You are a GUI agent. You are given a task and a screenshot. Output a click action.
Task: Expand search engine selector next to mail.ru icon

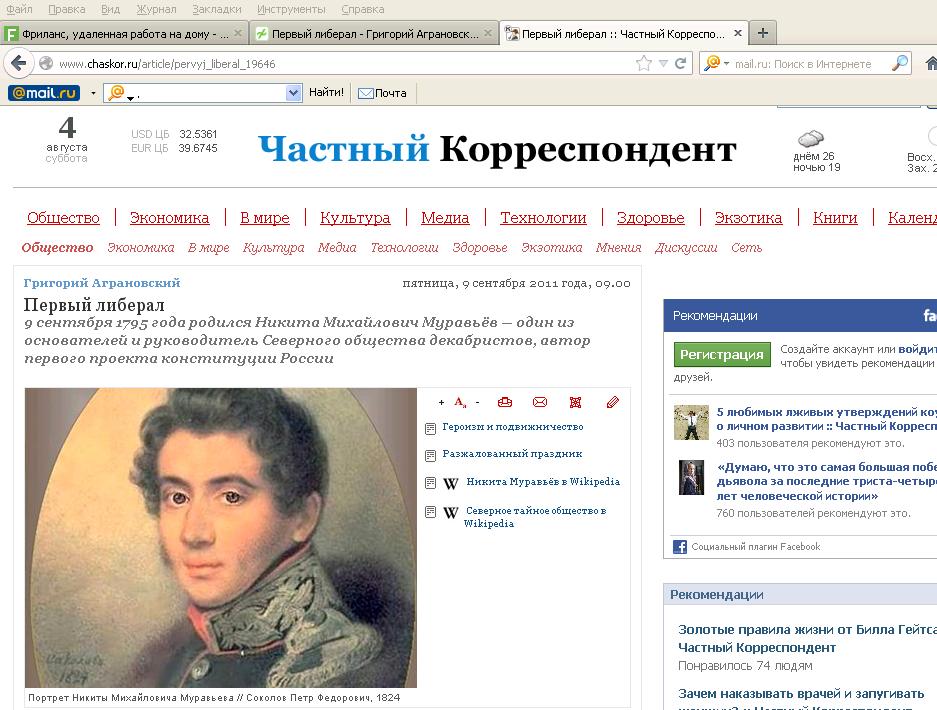point(726,63)
